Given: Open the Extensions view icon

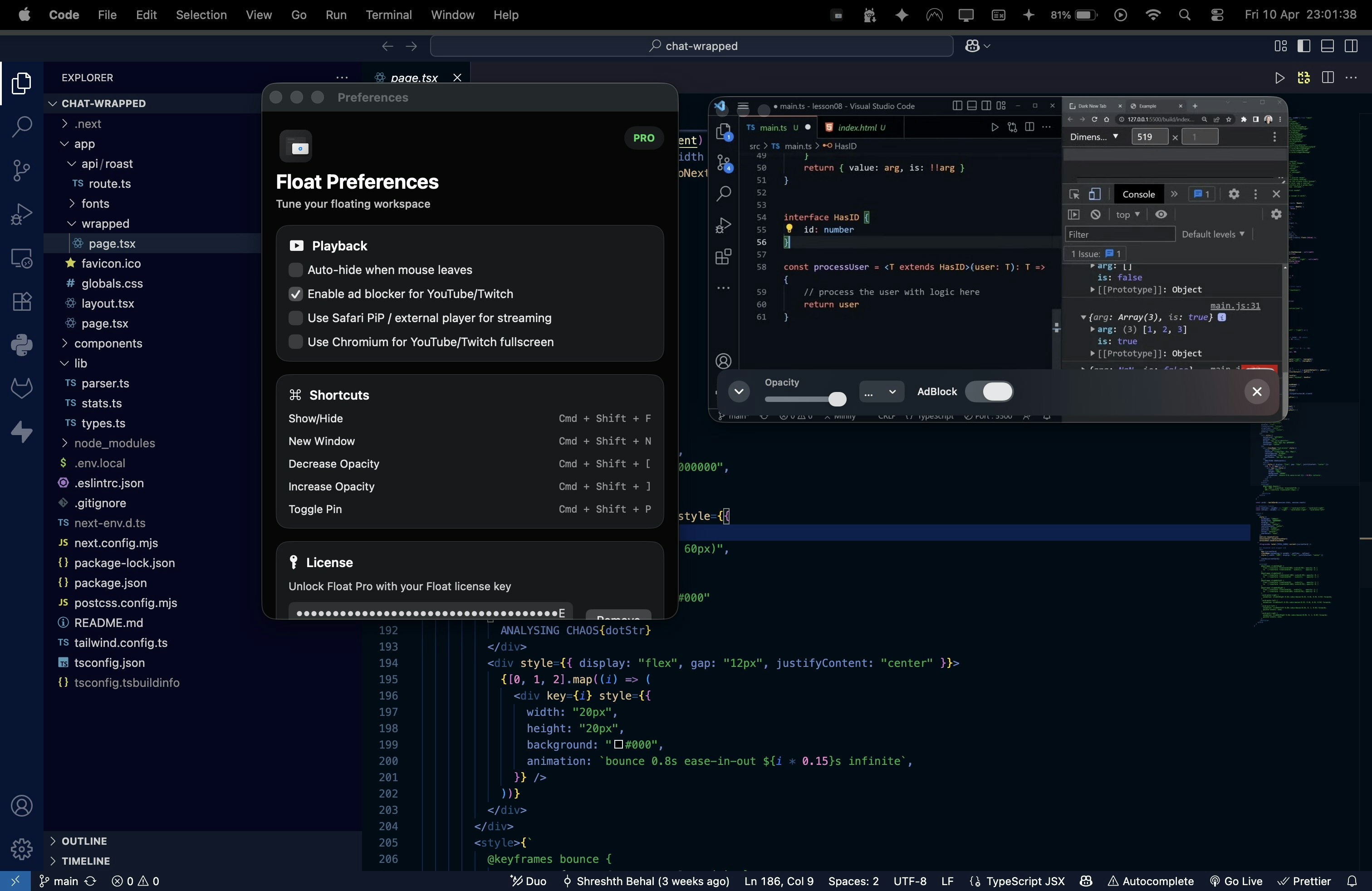Looking at the screenshot, I should click(21, 301).
